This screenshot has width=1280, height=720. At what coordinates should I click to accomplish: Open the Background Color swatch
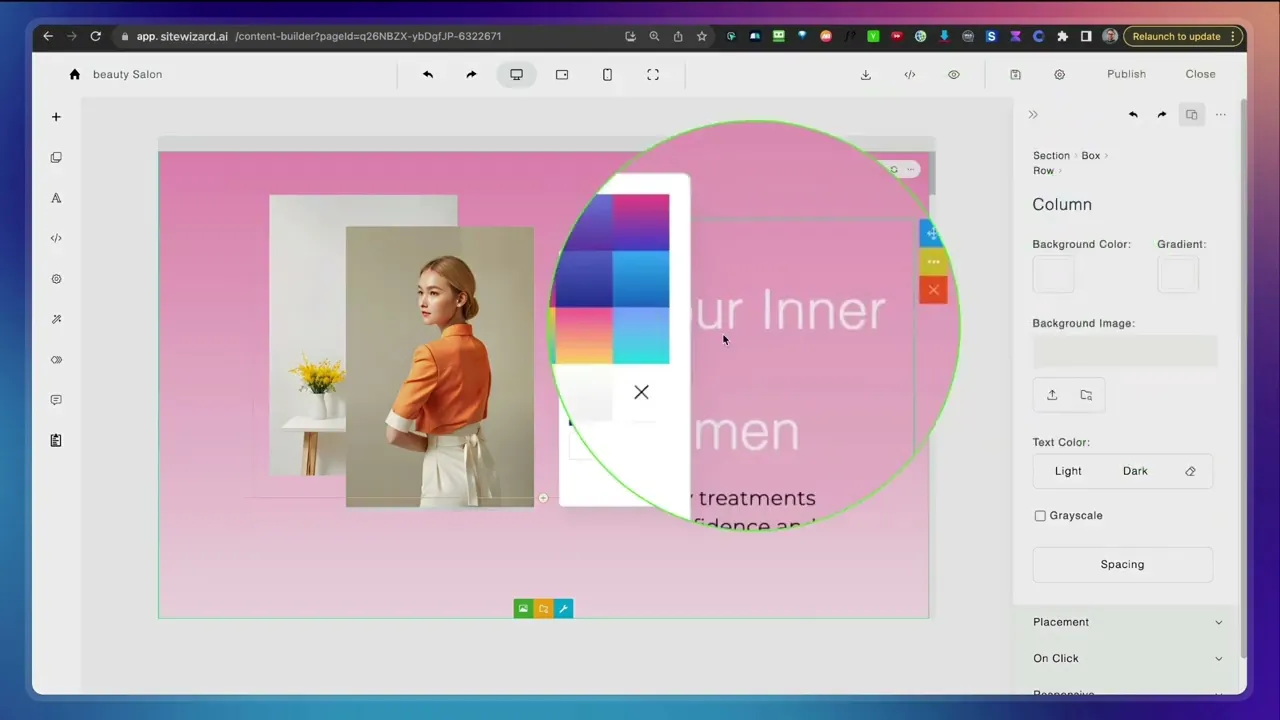pyautogui.click(x=1053, y=274)
